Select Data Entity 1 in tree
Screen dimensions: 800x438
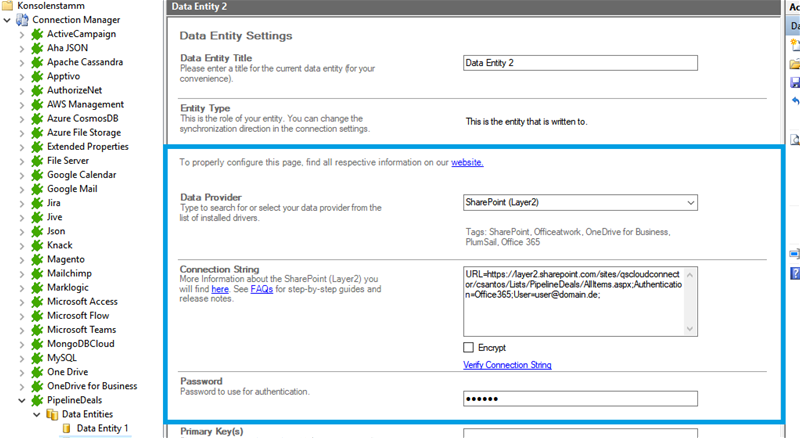102,428
